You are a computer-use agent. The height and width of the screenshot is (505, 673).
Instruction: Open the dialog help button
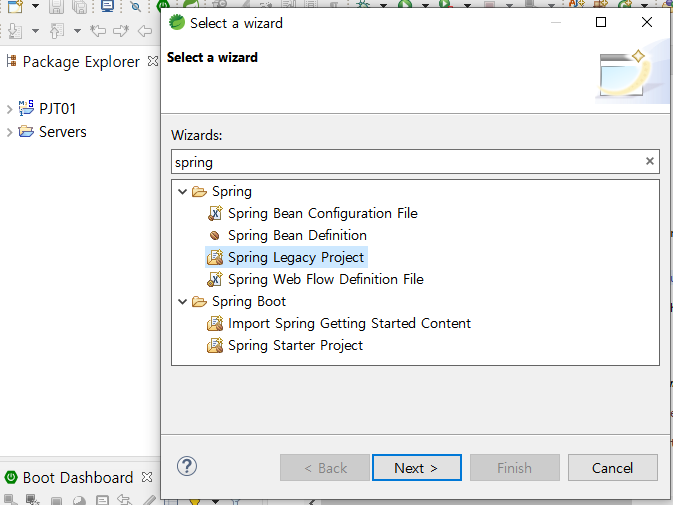tap(187, 466)
